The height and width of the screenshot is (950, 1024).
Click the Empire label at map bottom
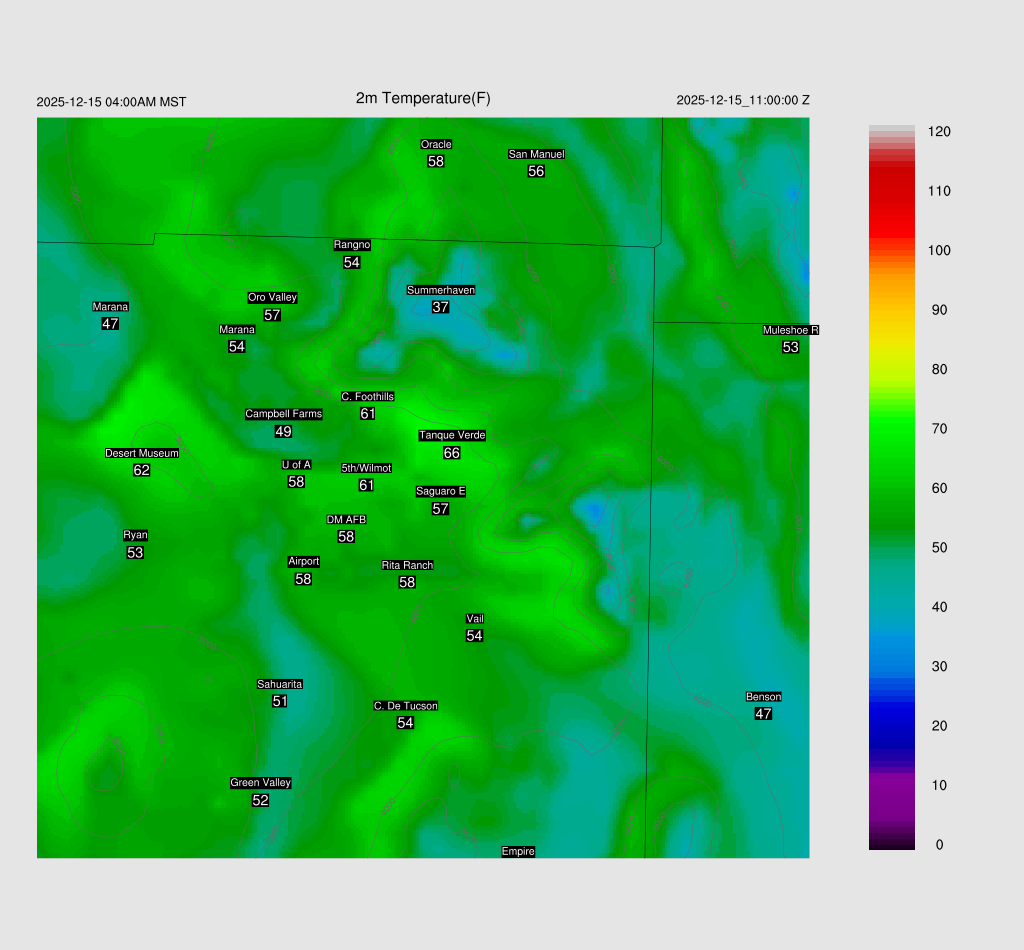(x=518, y=852)
